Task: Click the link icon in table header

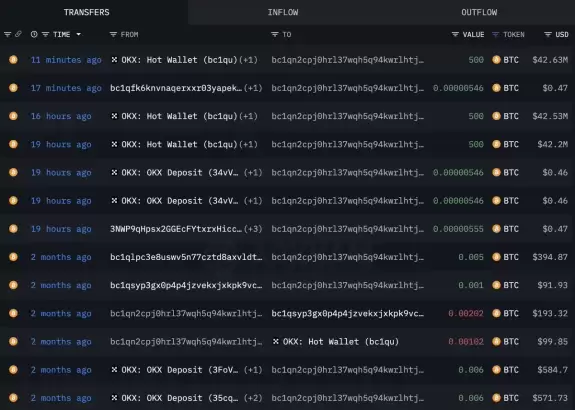Action: click(x=18, y=34)
